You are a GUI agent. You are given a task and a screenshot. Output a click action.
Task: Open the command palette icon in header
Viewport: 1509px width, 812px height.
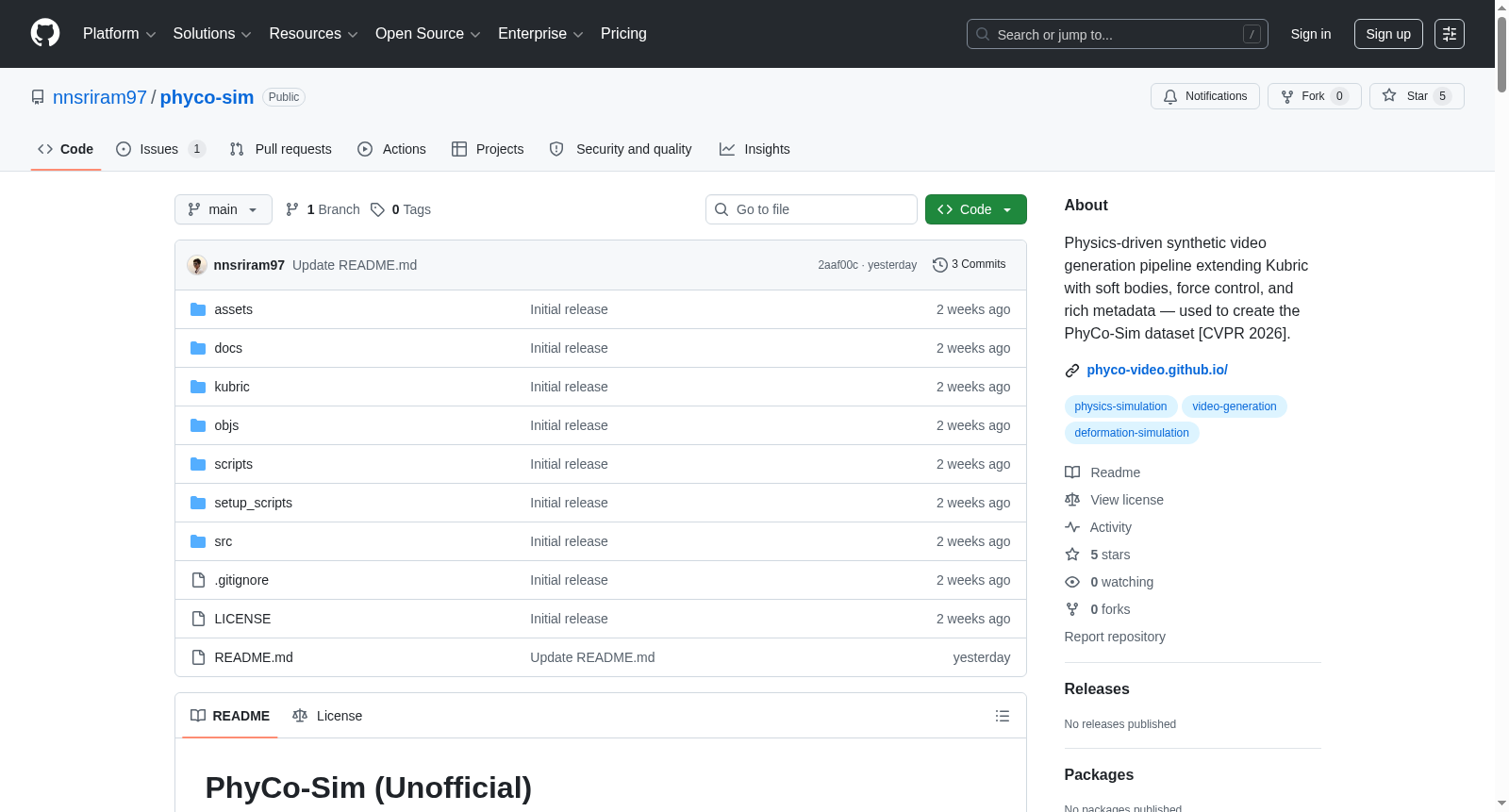click(1450, 34)
